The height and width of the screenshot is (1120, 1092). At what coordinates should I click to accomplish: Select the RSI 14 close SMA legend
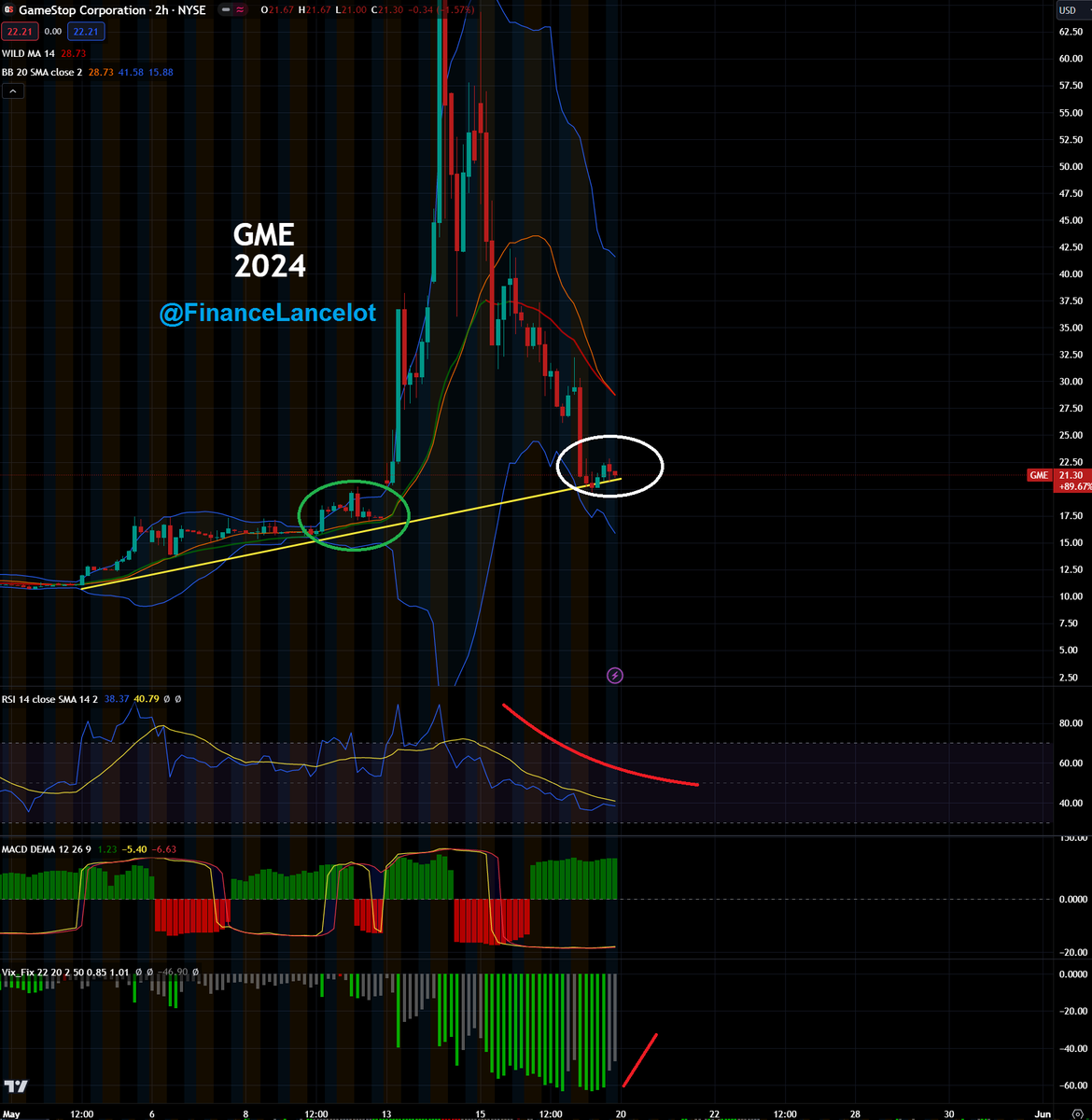[x=50, y=697]
